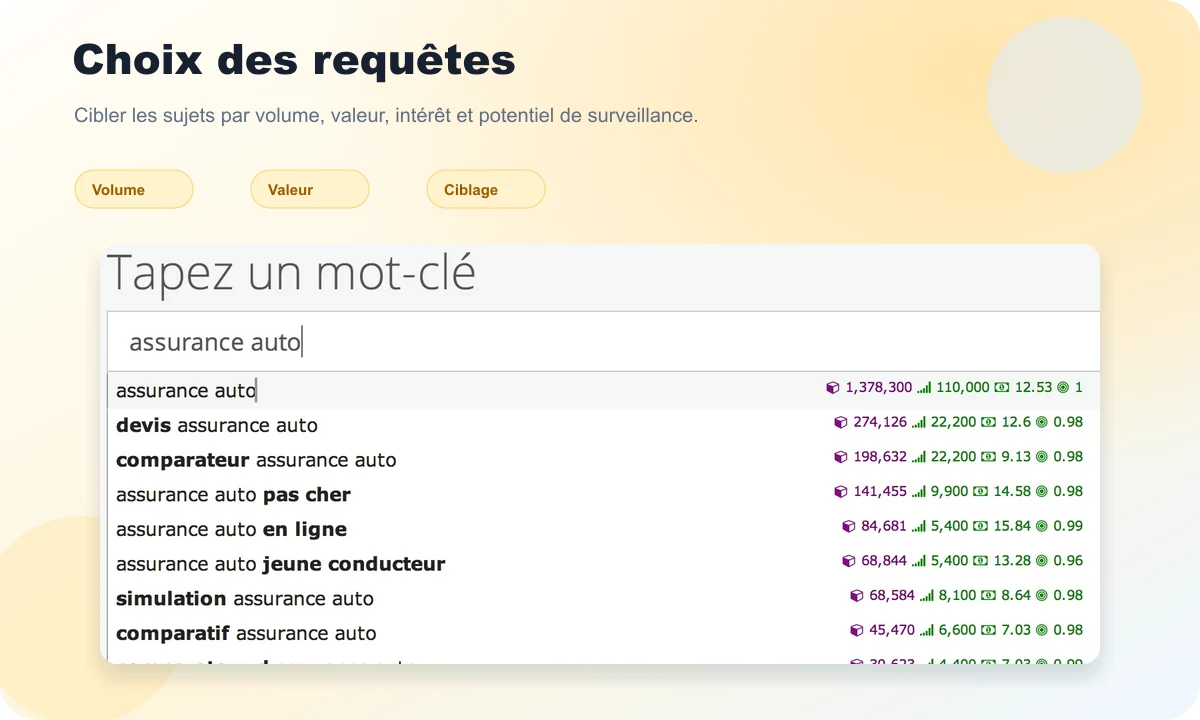
Task: Click the value 110,000
Action: click(x=963, y=388)
